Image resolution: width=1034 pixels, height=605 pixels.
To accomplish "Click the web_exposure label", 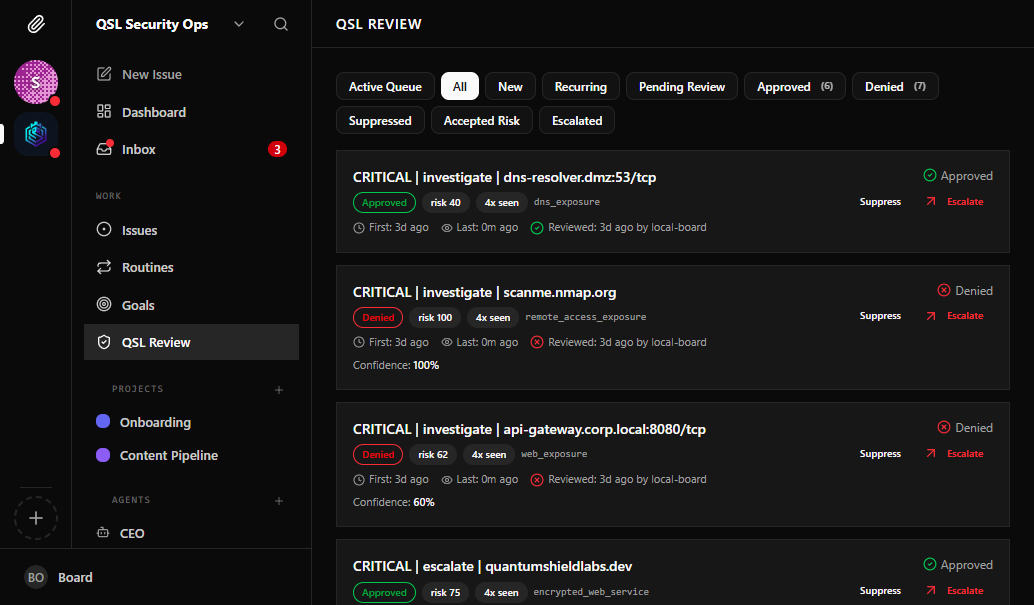I will coord(554,454).
